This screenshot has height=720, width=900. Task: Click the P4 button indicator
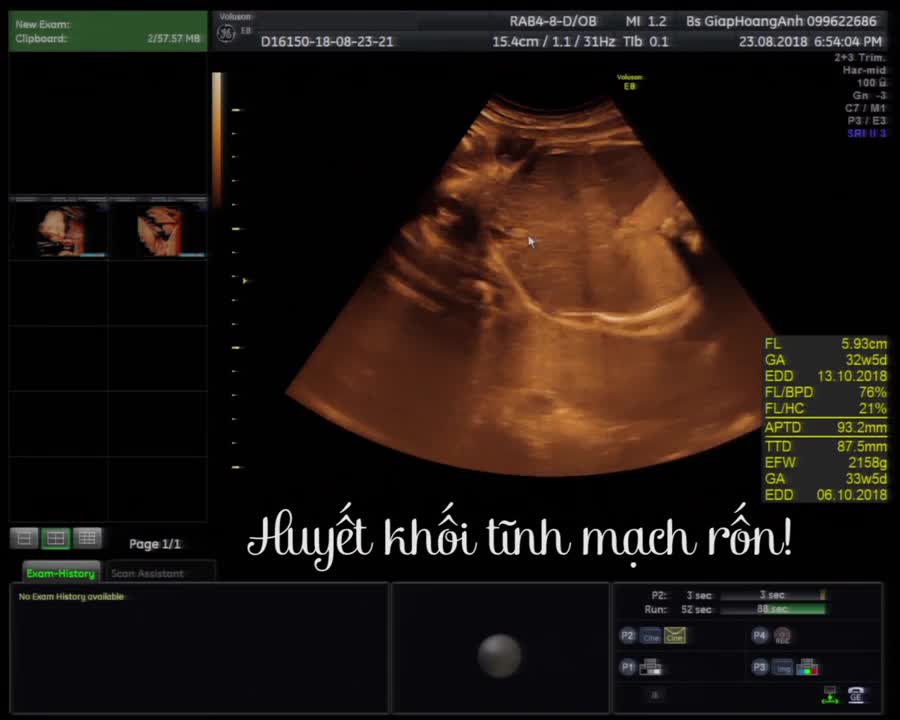[x=759, y=635]
